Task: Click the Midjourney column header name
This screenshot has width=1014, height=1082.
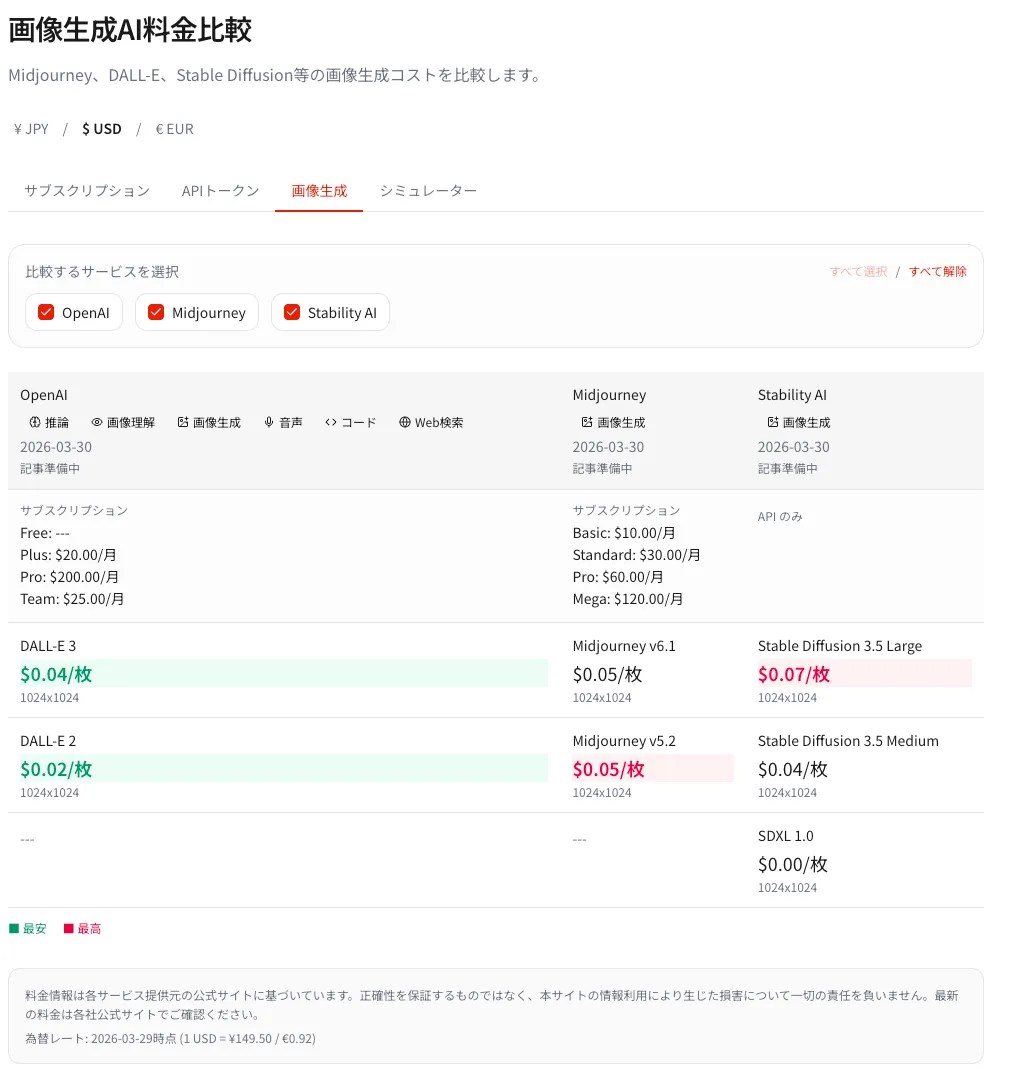Action: point(610,395)
